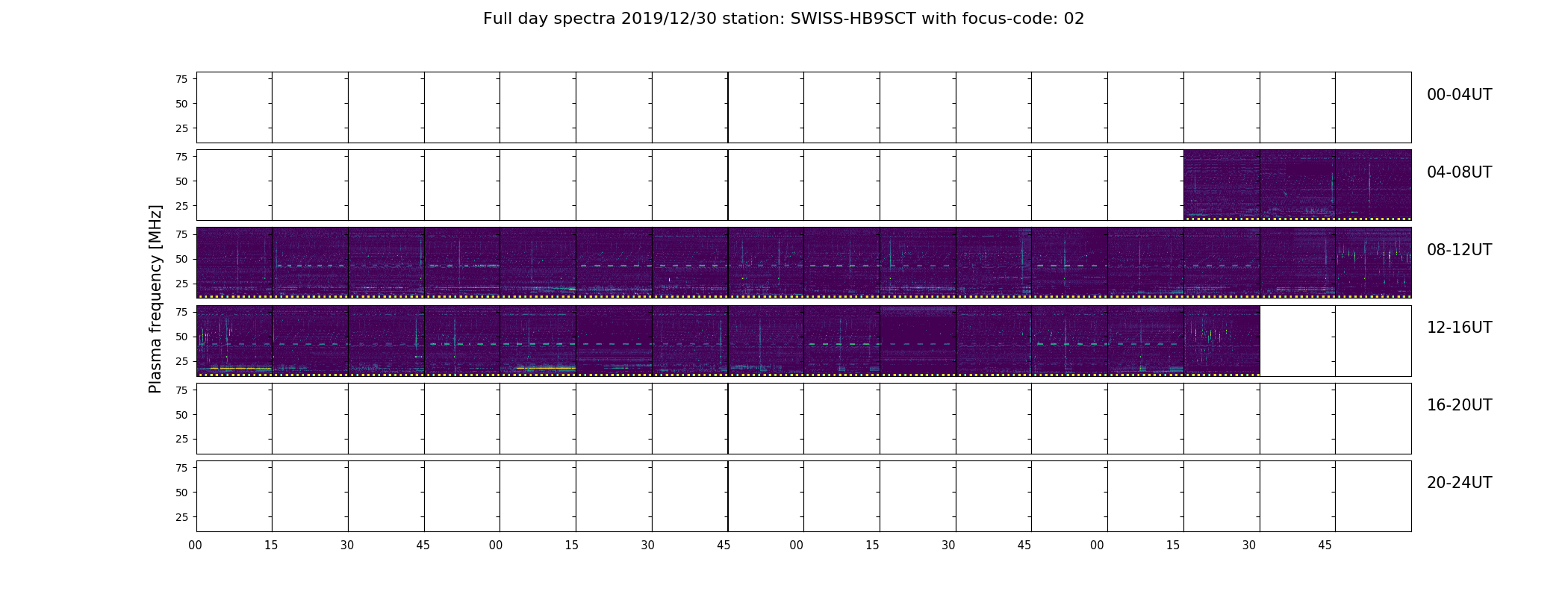The image size is (1568, 597).
Task: Open the first spectrogram in the 08-12UT row
Action: (234, 263)
